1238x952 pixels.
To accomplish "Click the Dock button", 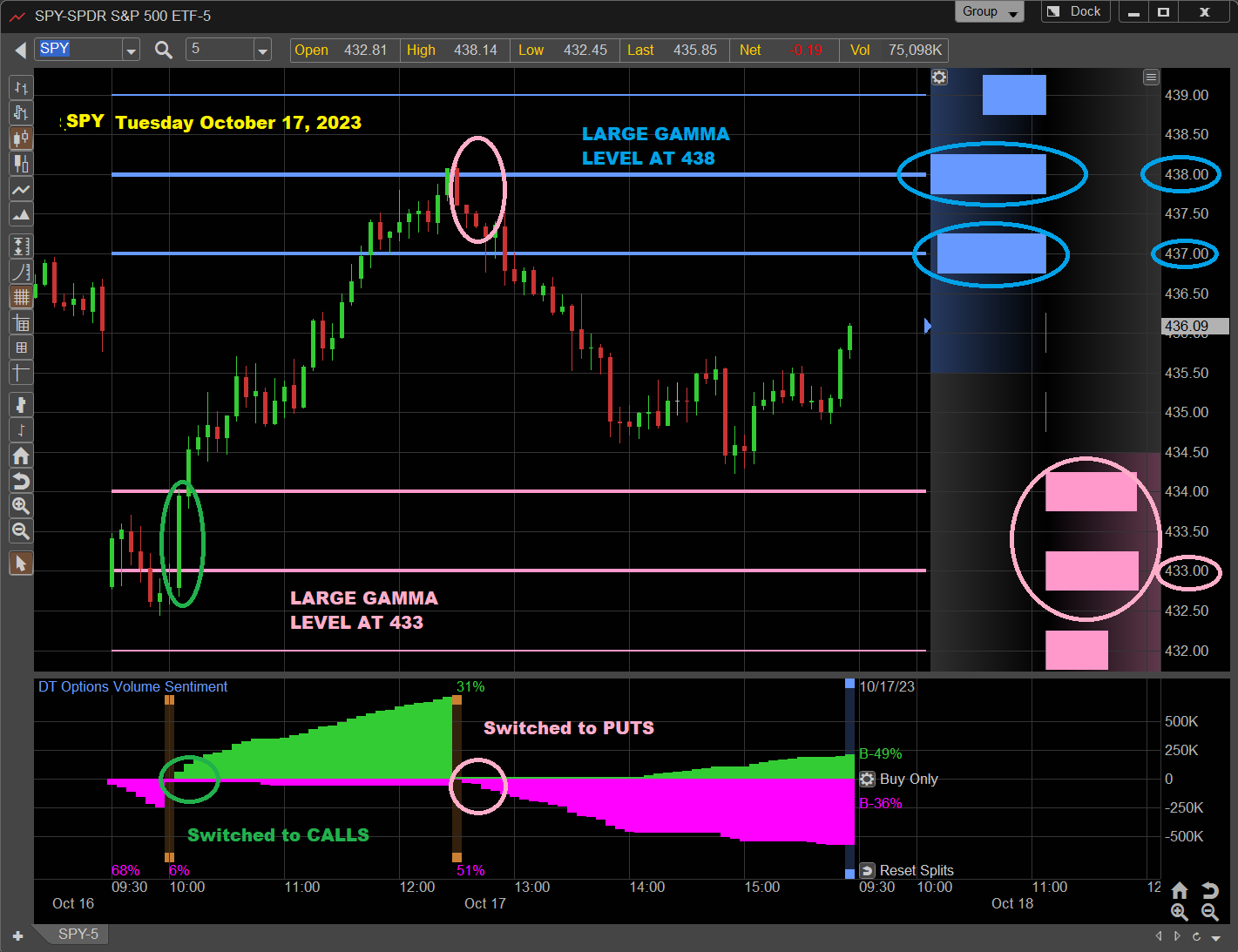I will (1076, 11).
